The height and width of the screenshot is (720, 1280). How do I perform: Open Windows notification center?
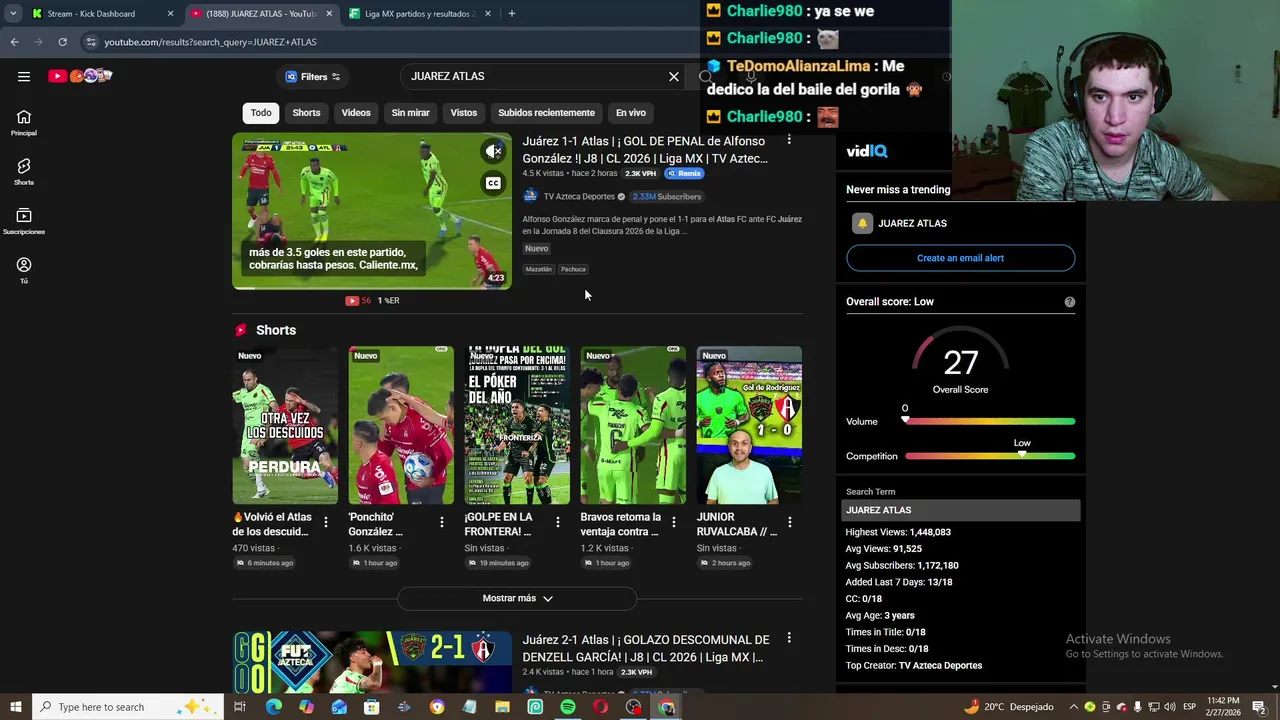coord(1259,707)
